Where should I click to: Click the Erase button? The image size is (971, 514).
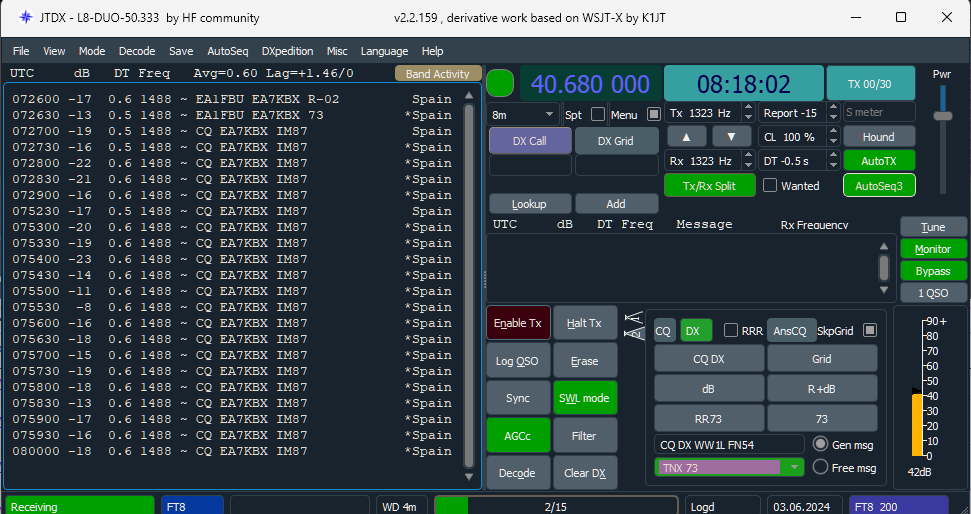[585, 361]
